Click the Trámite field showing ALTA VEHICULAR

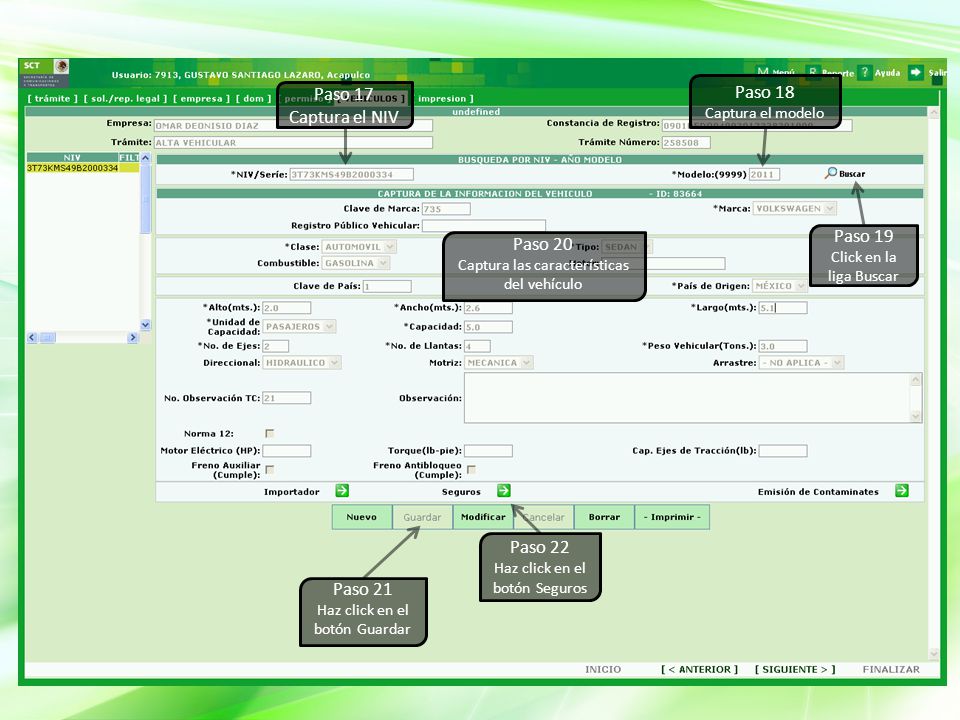[293, 143]
